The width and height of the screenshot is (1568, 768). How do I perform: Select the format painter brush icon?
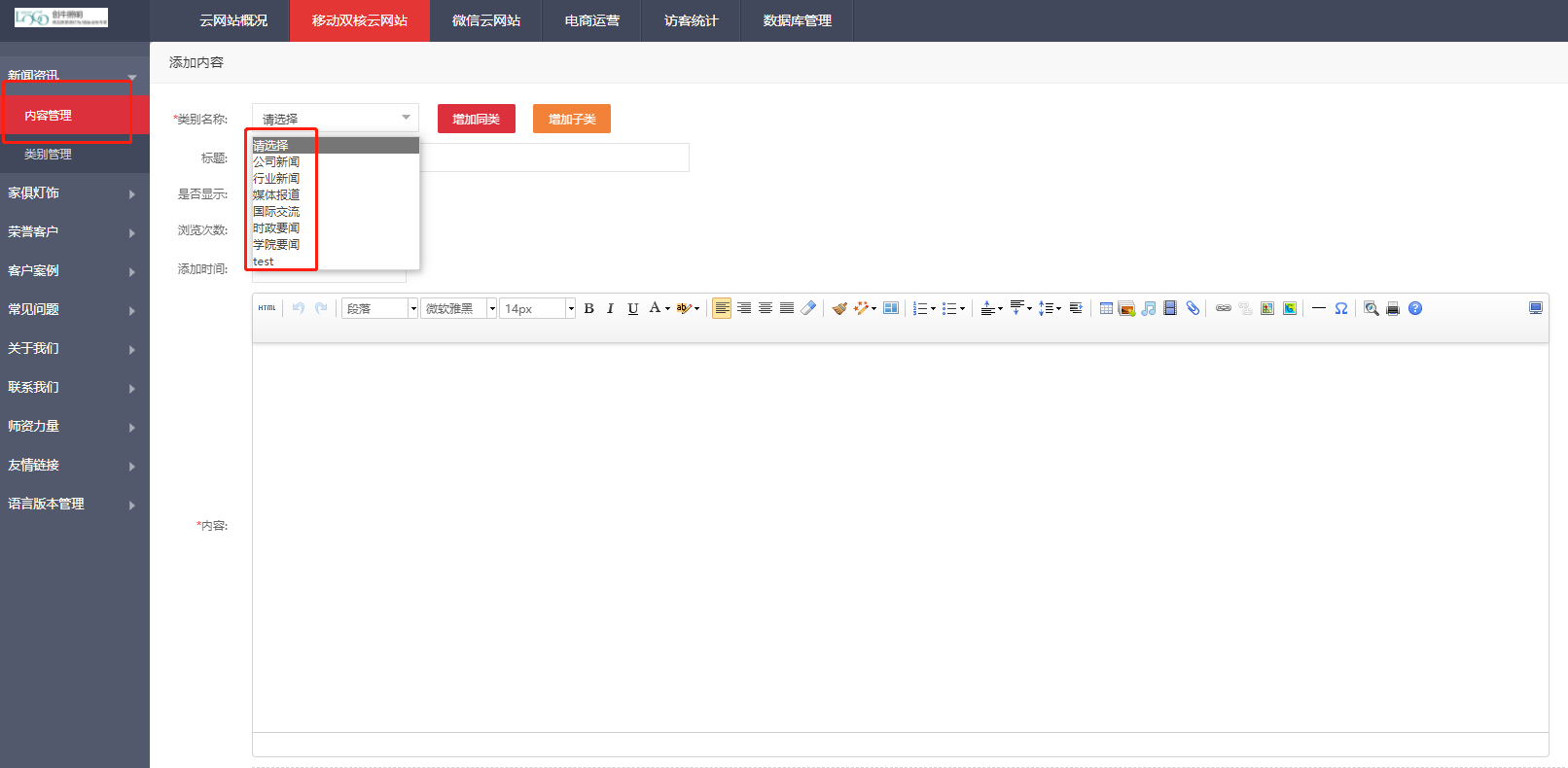pos(839,308)
